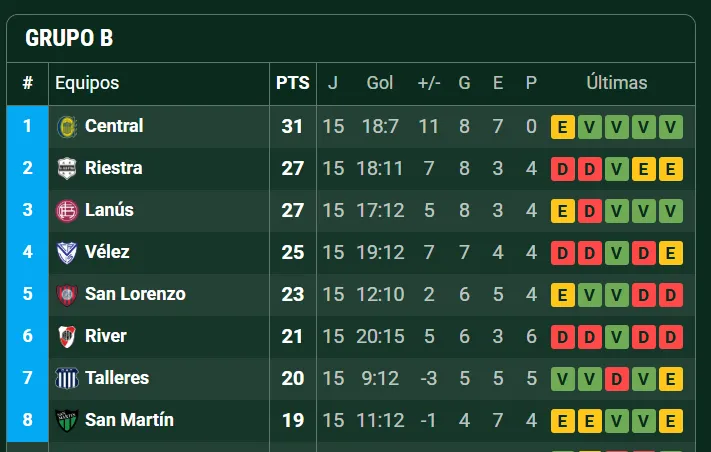Click the position 1 rank cell

(27, 126)
